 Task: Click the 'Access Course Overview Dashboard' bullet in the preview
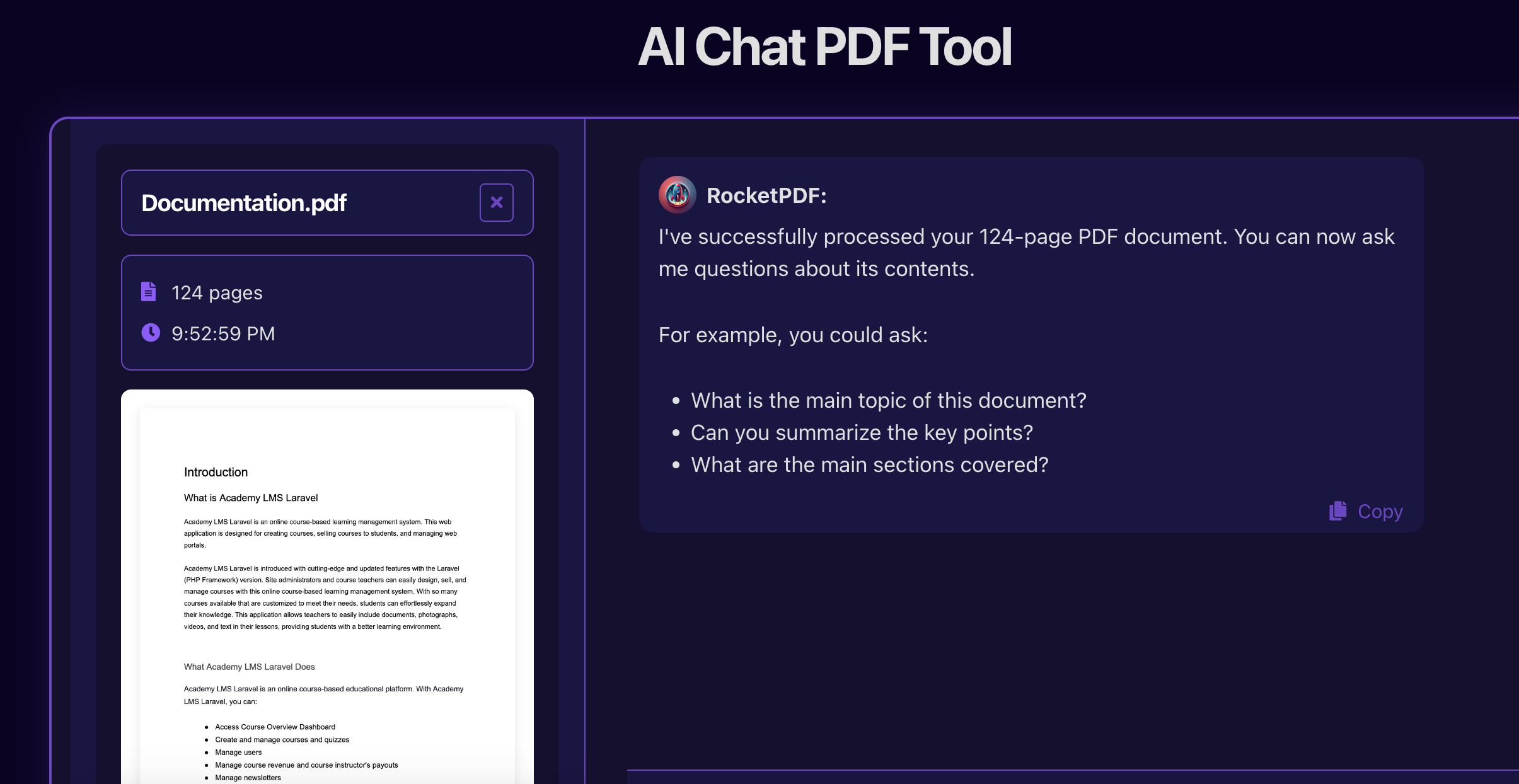[275, 727]
